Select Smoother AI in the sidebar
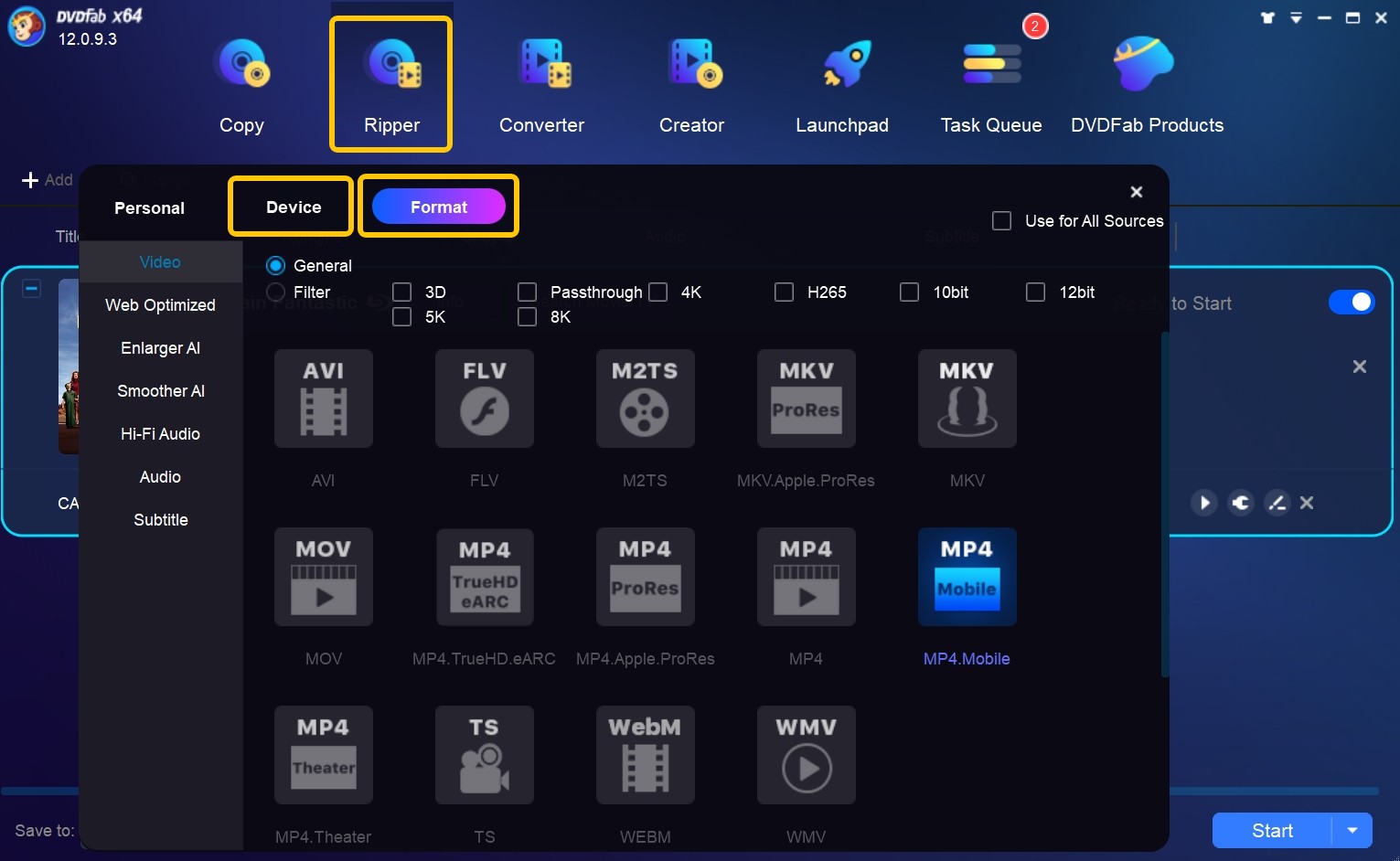Viewport: 1400px width, 861px height. (x=160, y=391)
